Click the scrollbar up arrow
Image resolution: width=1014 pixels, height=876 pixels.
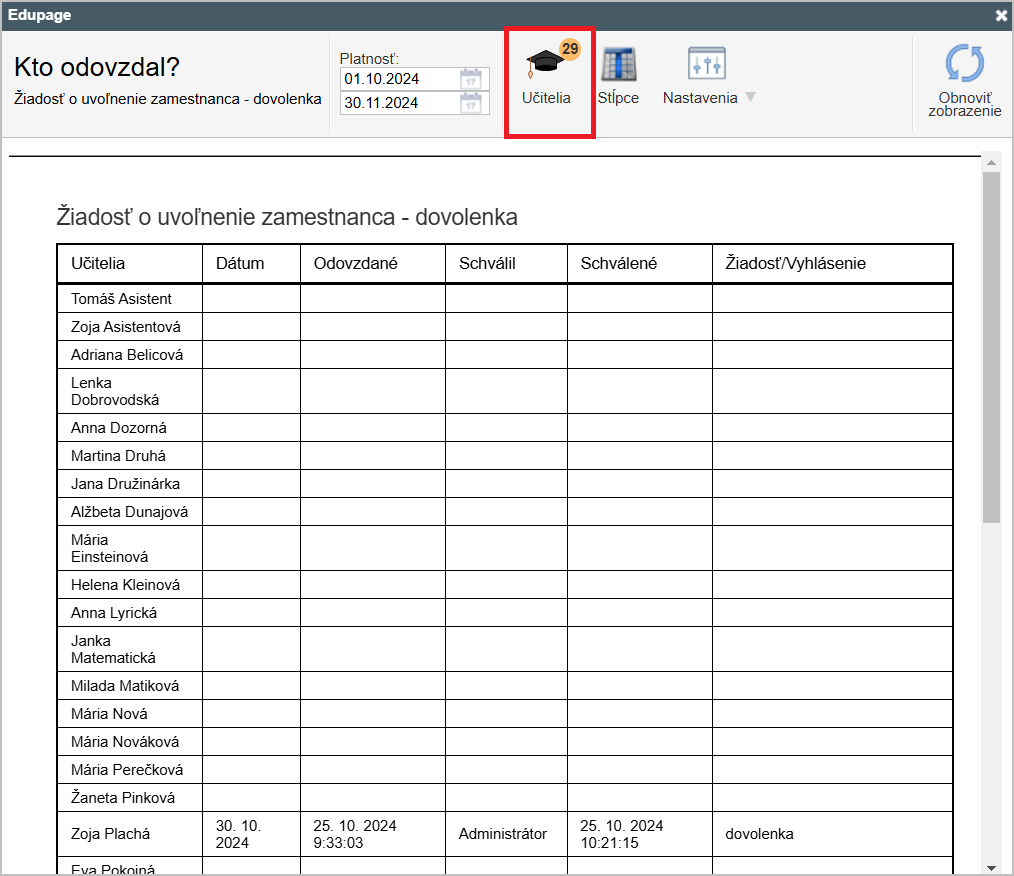click(x=991, y=161)
